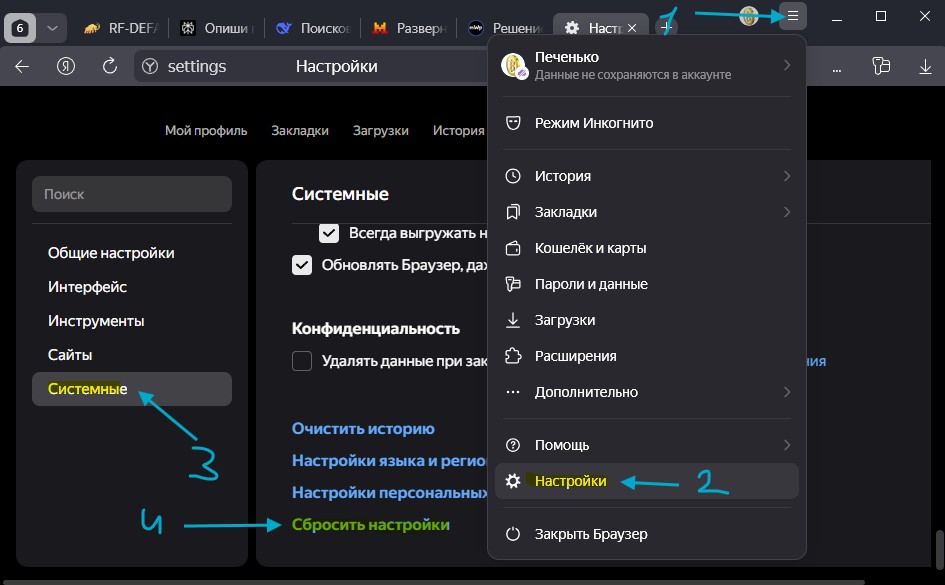Enable 'Удалять данные при закрытии' checkbox

(302, 361)
